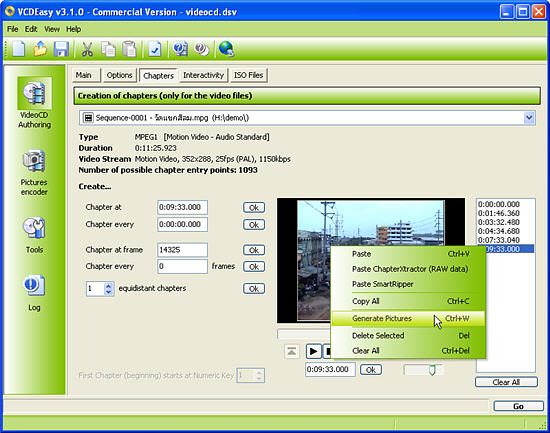
Task: Click the Chapter every frames field
Action: point(182,267)
